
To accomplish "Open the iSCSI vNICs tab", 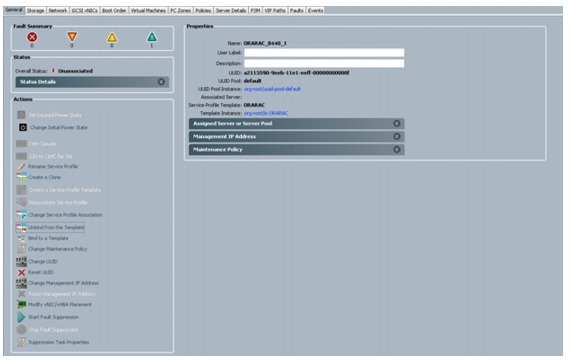I will [x=84, y=11].
